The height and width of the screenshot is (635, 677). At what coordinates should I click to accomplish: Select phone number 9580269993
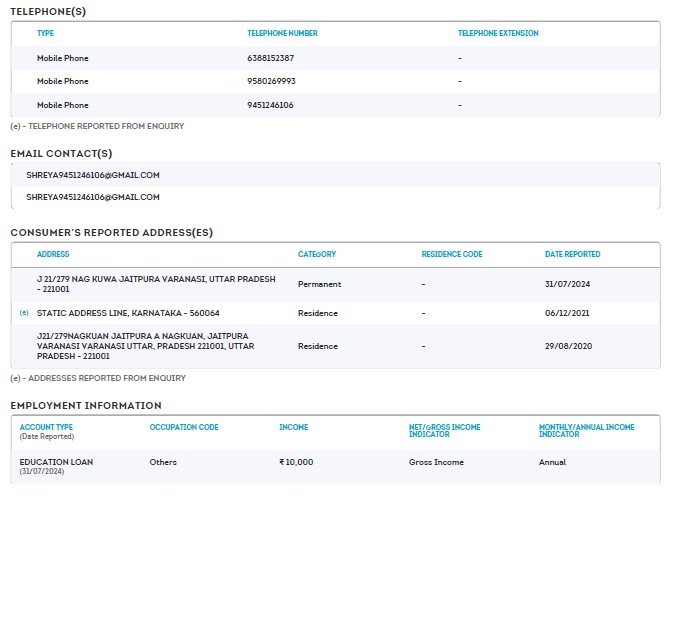[x=271, y=81]
